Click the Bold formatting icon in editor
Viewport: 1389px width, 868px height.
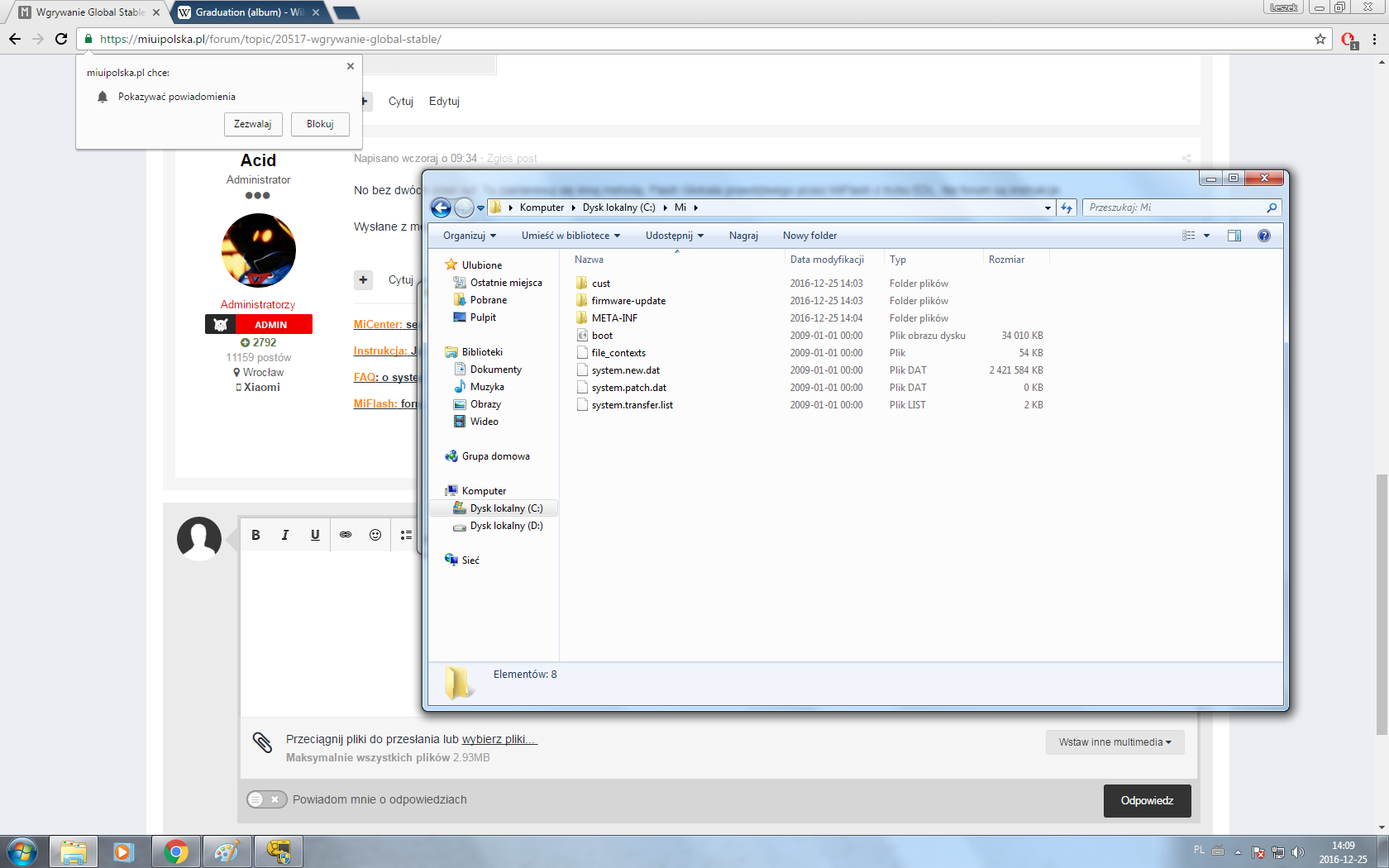[255, 535]
